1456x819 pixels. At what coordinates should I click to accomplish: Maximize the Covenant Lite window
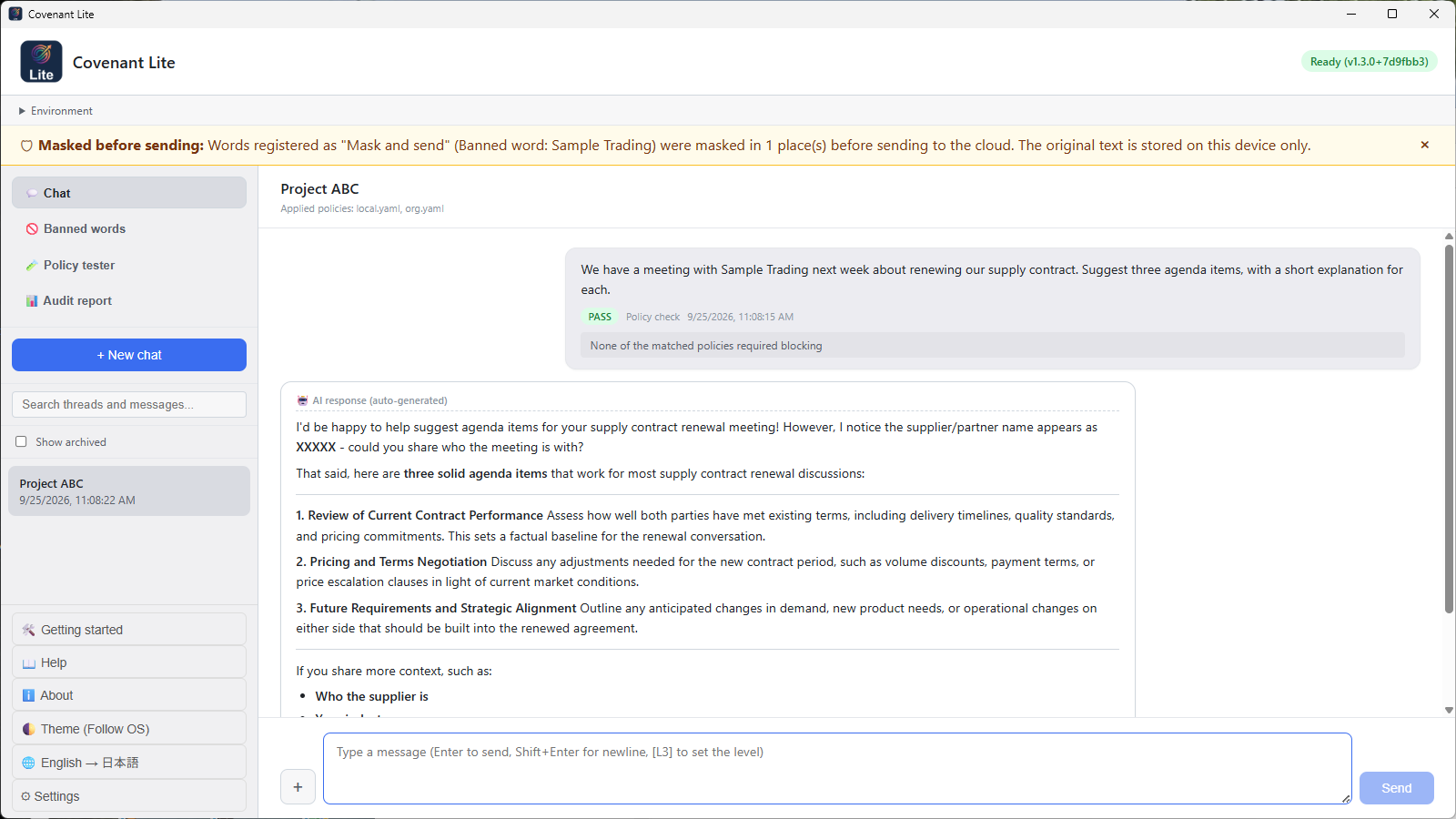point(1392,14)
